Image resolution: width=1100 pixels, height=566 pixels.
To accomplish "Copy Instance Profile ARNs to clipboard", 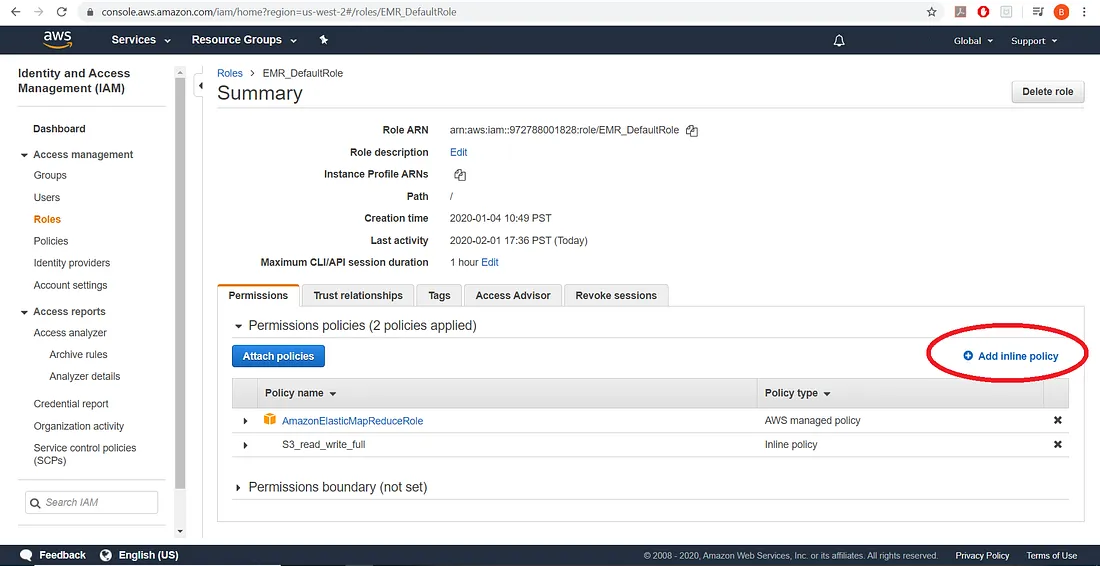I will click(x=460, y=175).
